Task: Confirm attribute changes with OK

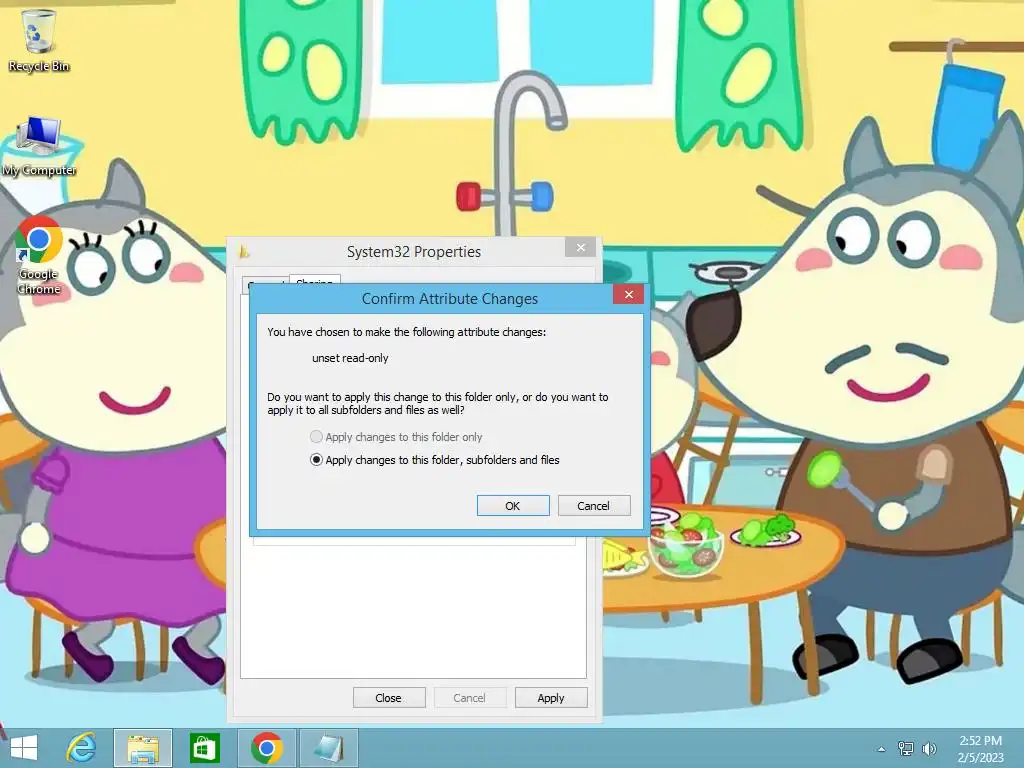Action: (513, 505)
